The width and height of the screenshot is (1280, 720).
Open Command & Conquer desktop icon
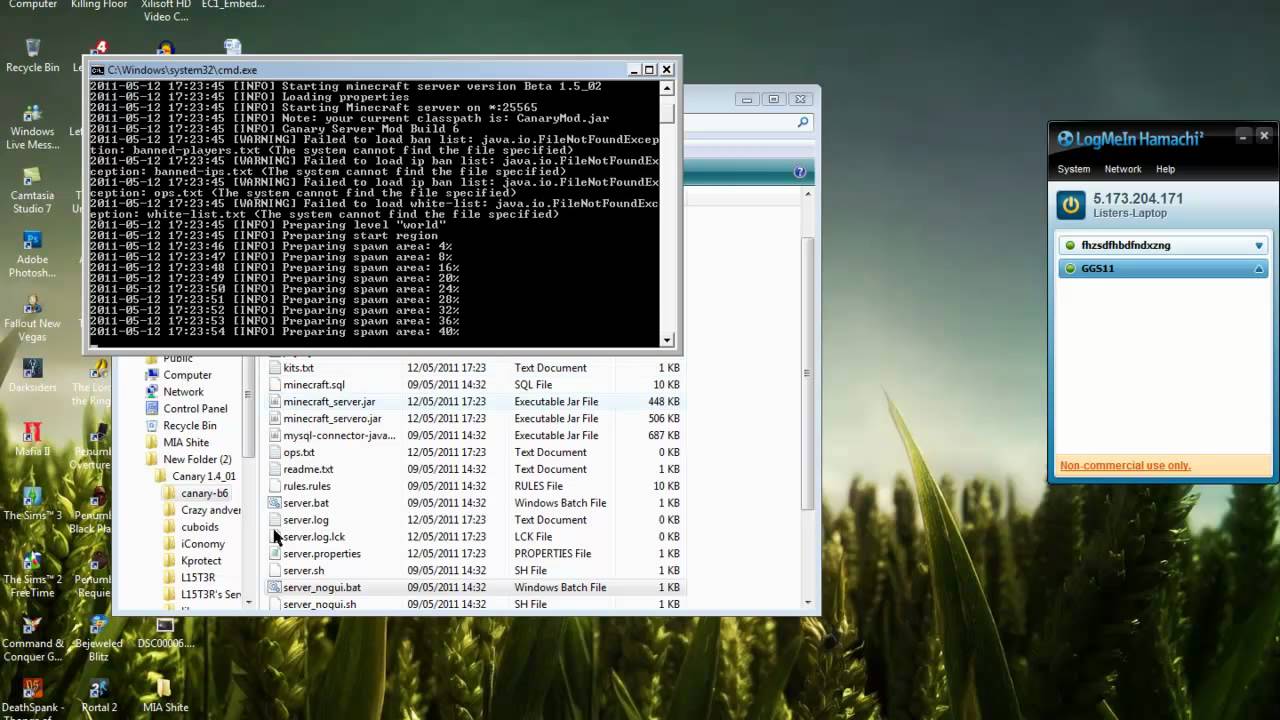click(32, 637)
